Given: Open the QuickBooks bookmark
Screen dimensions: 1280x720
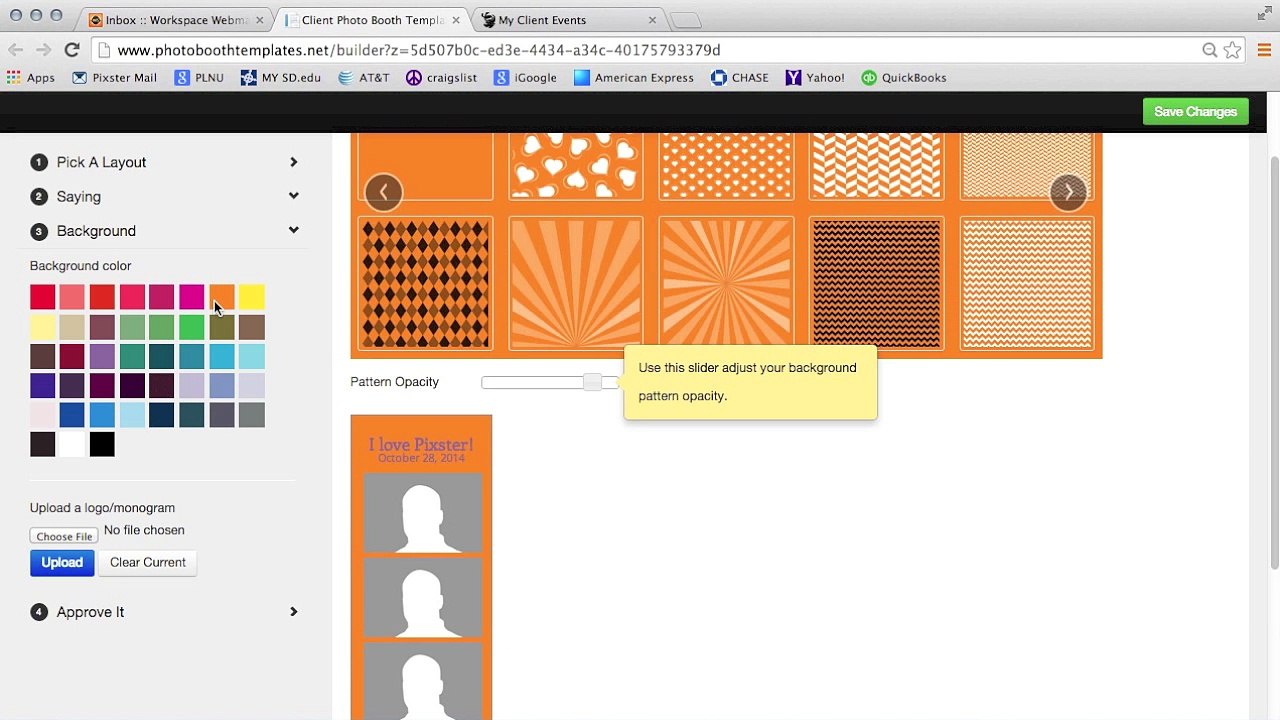Looking at the screenshot, I should (x=904, y=78).
